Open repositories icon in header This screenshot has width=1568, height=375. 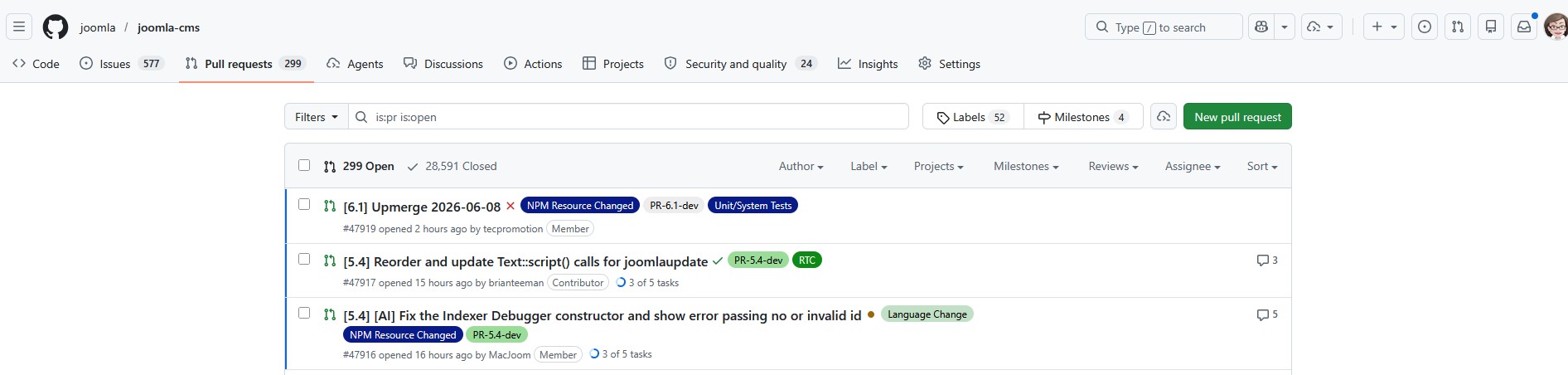coord(1491,27)
